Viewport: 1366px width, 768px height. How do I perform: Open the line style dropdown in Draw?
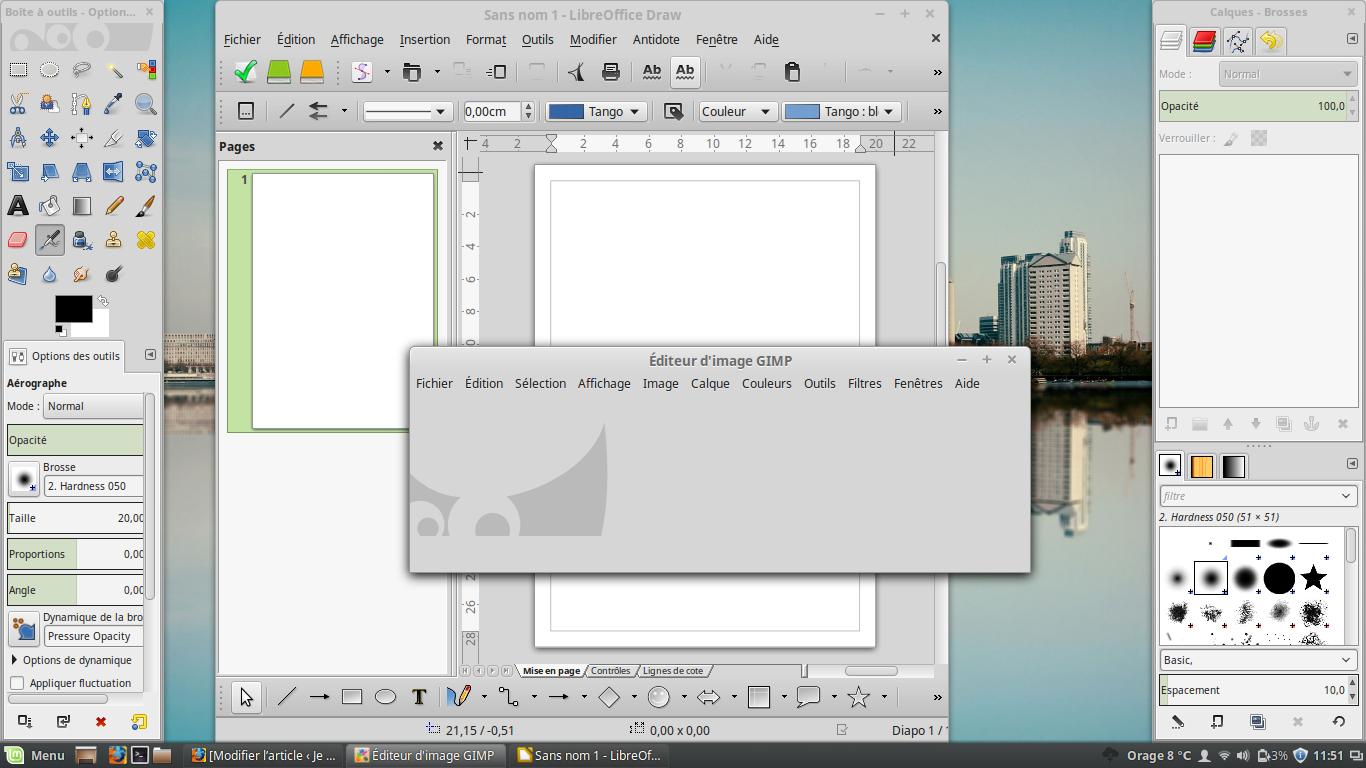(406, 111)
